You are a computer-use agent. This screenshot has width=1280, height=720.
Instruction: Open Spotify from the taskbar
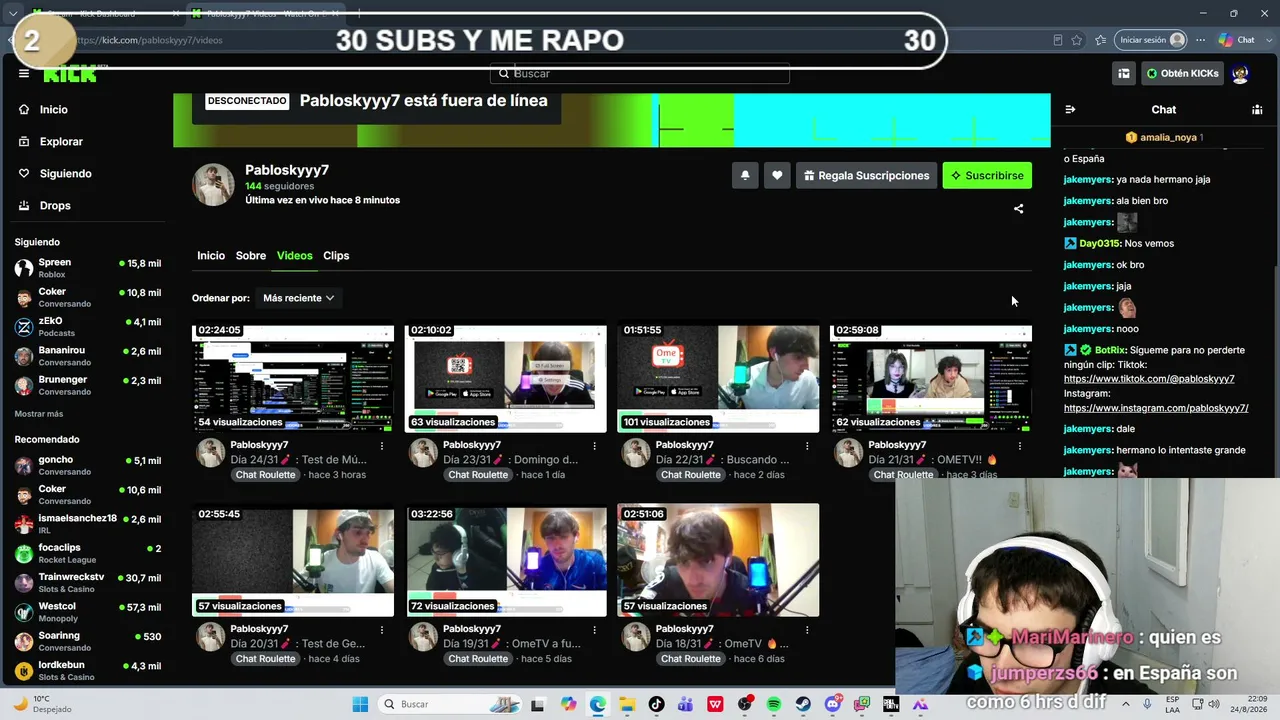point(774,704)
